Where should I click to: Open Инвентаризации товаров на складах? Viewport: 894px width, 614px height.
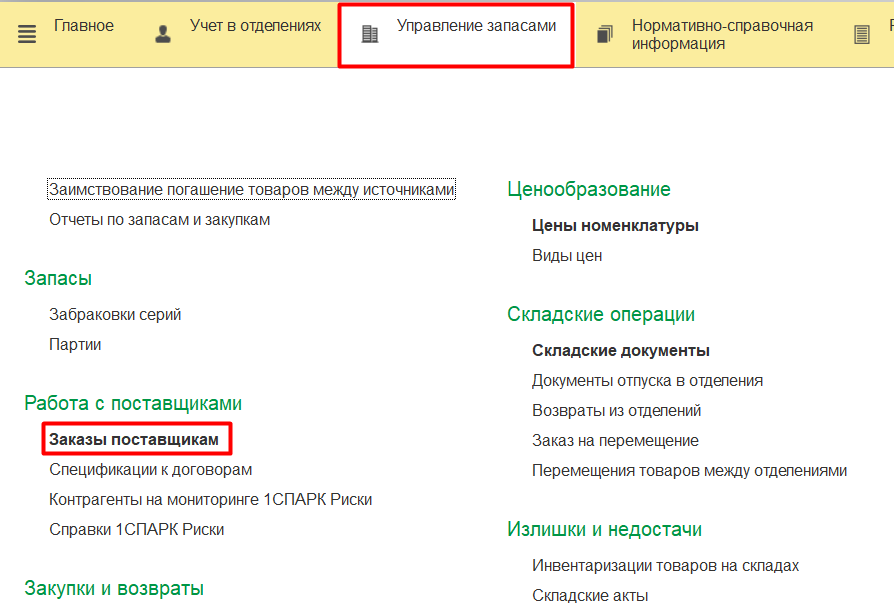coord(665,565)
